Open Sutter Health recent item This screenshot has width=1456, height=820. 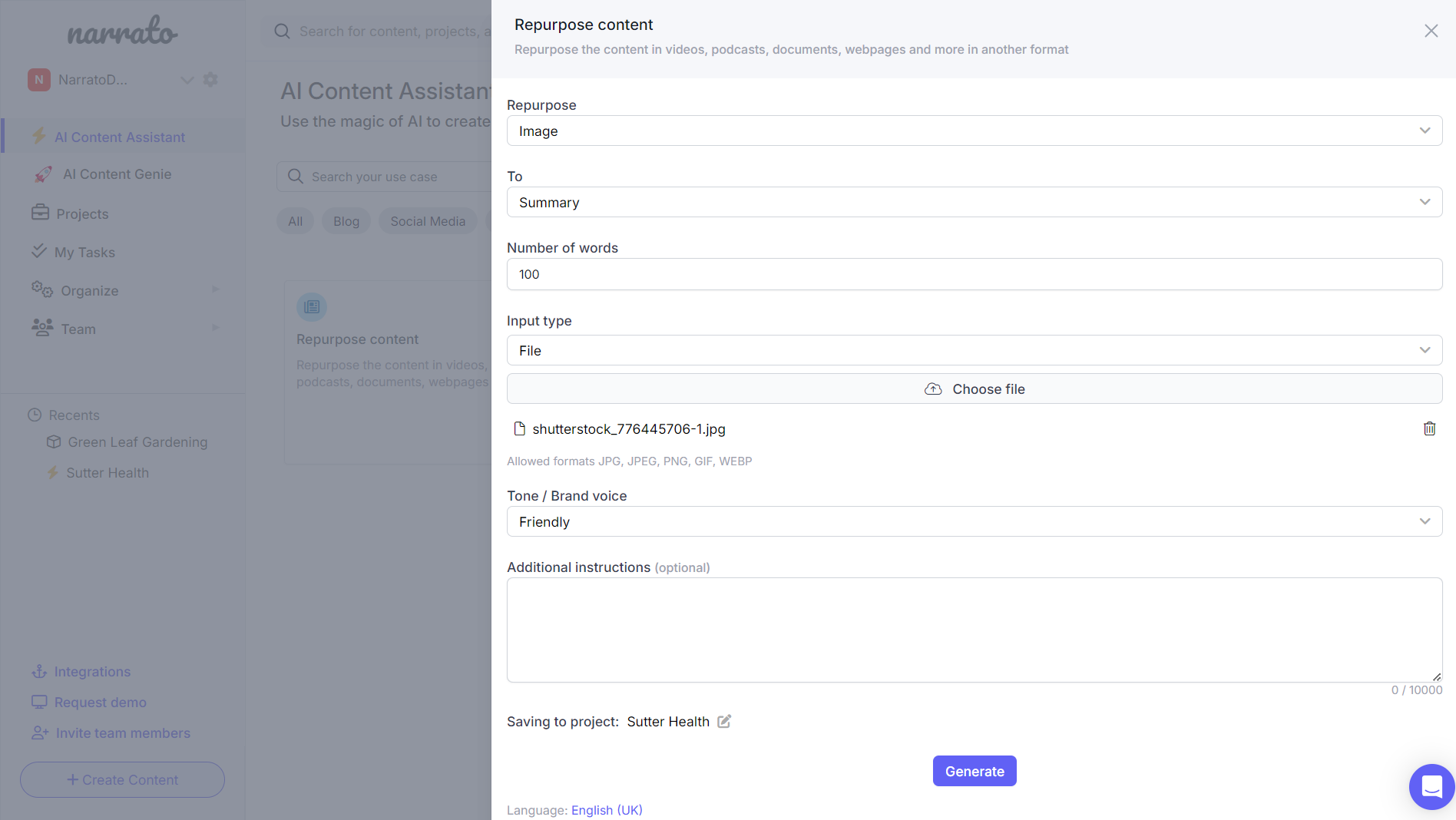coord(108,473)
